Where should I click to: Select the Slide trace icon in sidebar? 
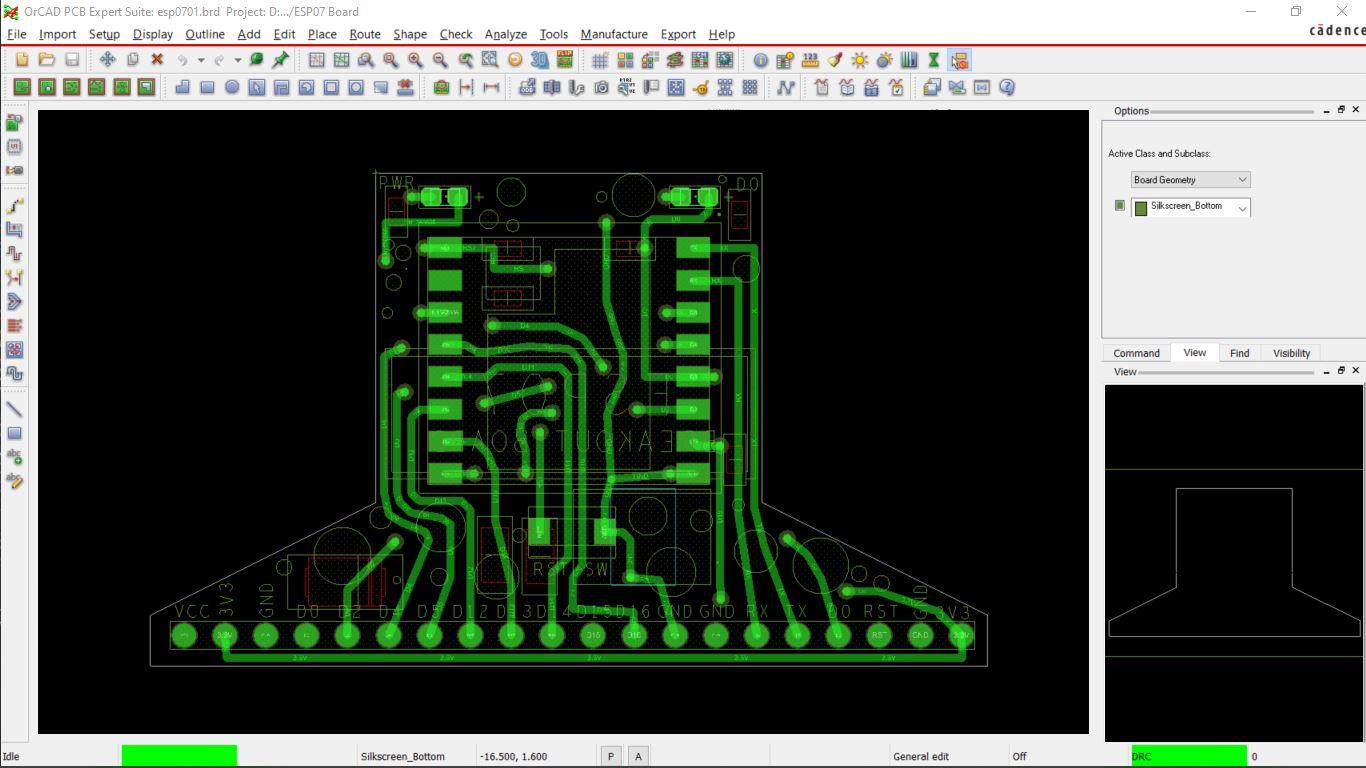[x=14, y=229]
